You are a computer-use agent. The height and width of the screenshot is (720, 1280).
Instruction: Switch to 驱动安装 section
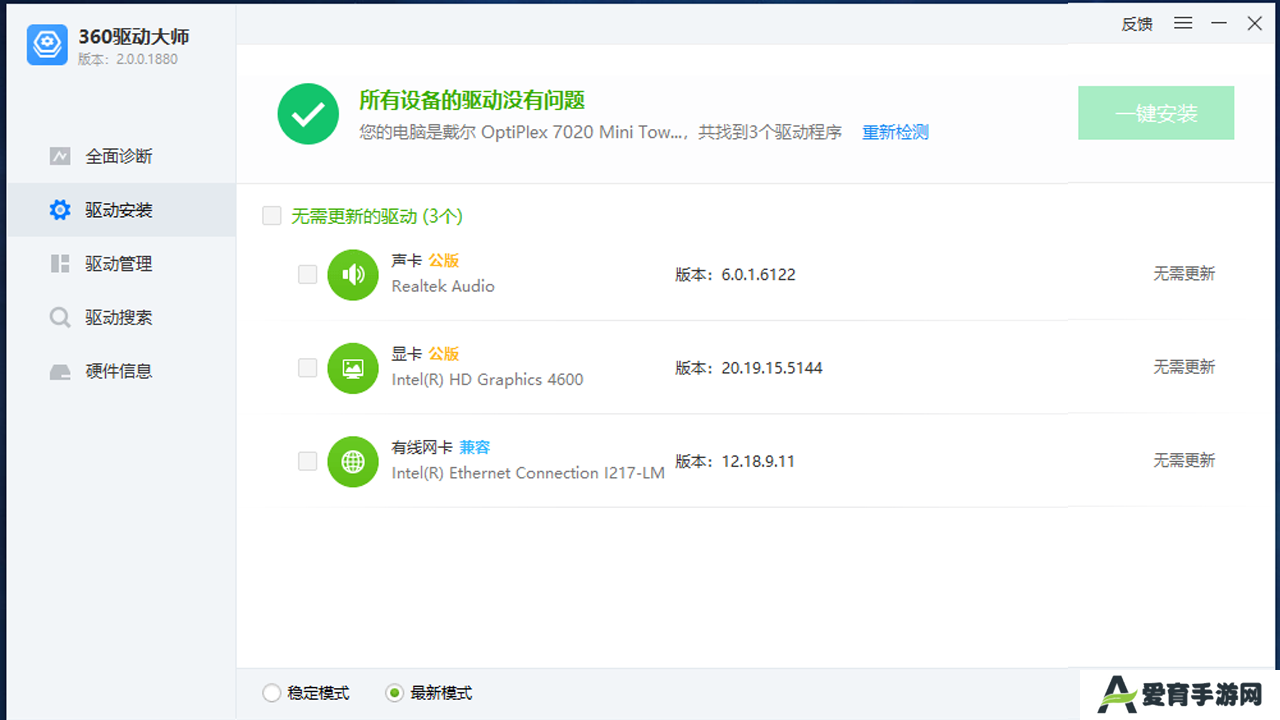121,210
